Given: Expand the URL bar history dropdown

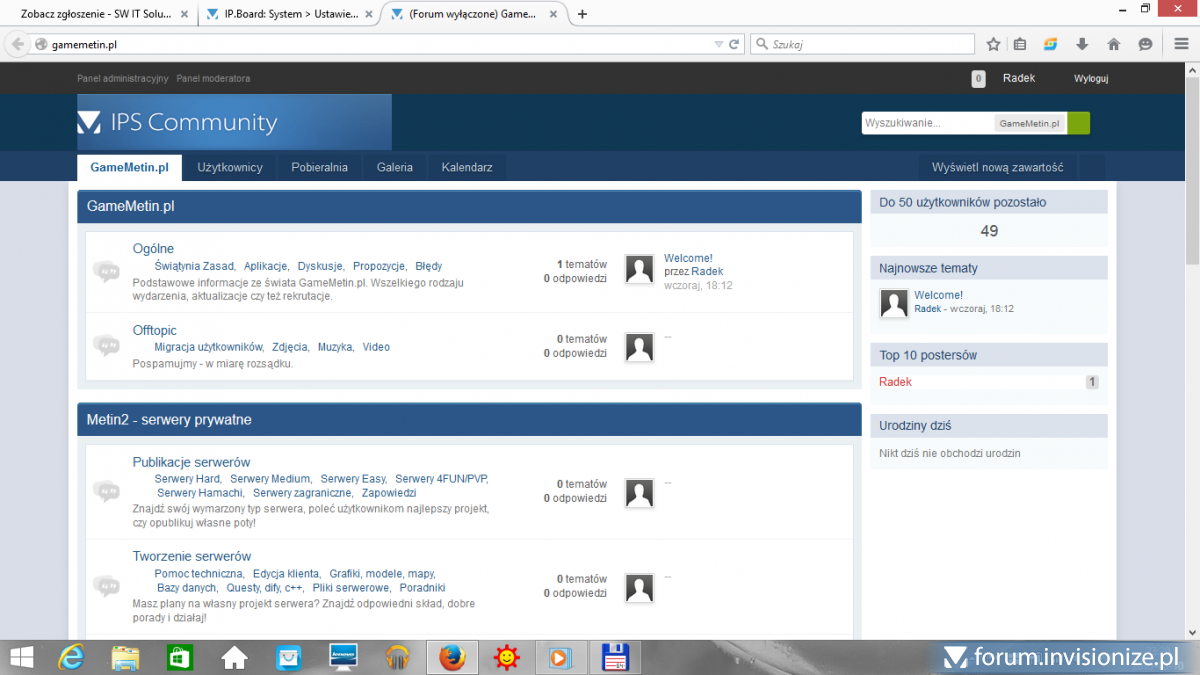Looking at the screenshot, I should 718,44.
